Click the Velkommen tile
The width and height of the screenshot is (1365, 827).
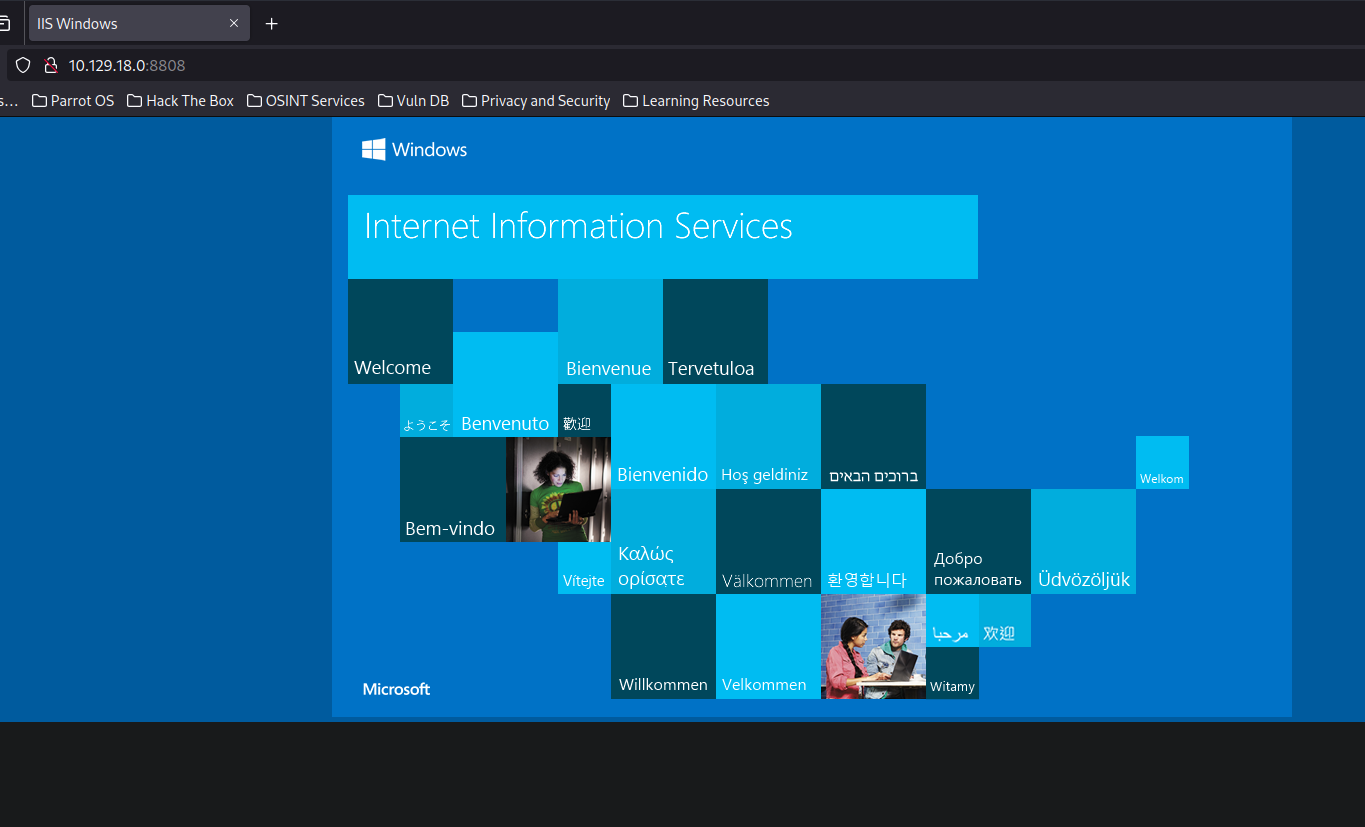pos(768,647)
